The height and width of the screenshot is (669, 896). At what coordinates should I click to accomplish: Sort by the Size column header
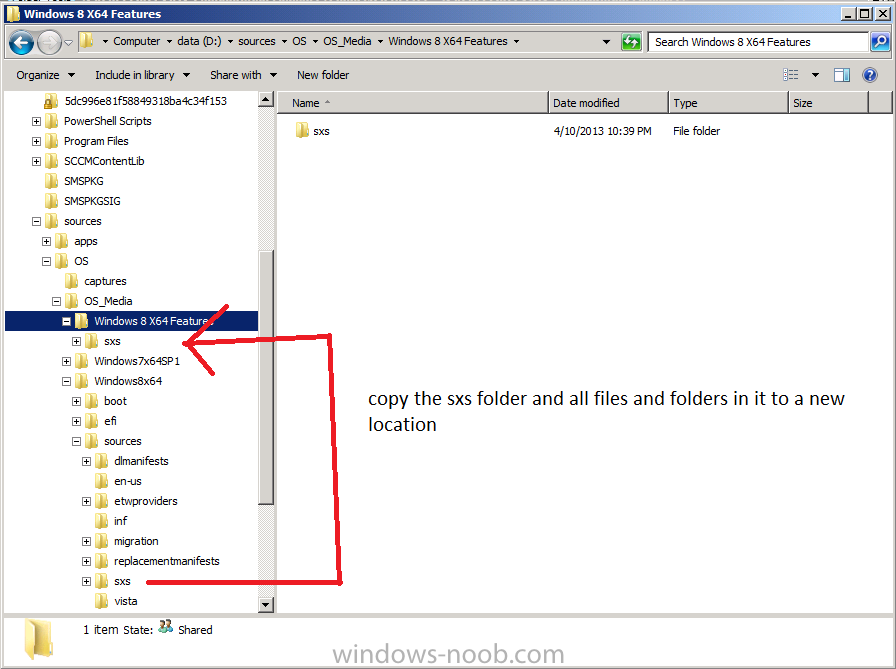tap(828, 103)
